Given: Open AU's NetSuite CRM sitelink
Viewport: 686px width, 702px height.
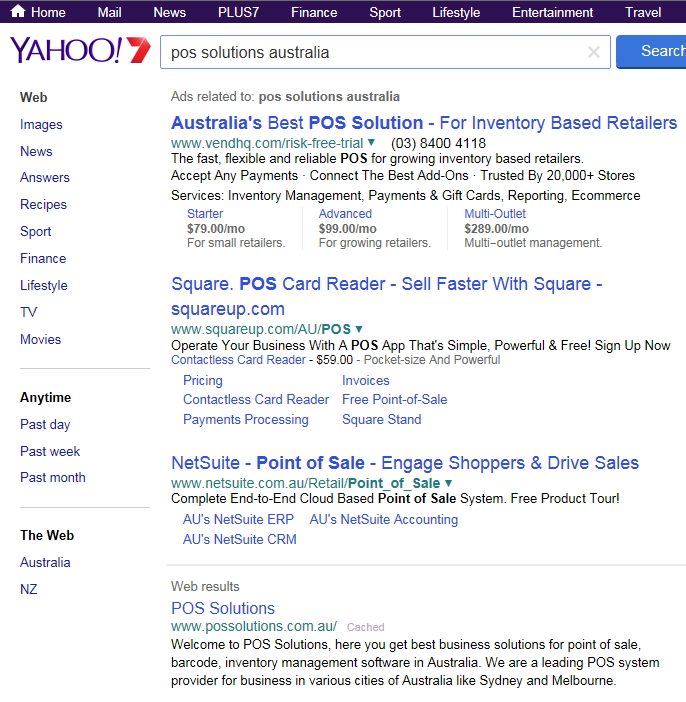Looking at the screenshot, I should pos(239,539).
